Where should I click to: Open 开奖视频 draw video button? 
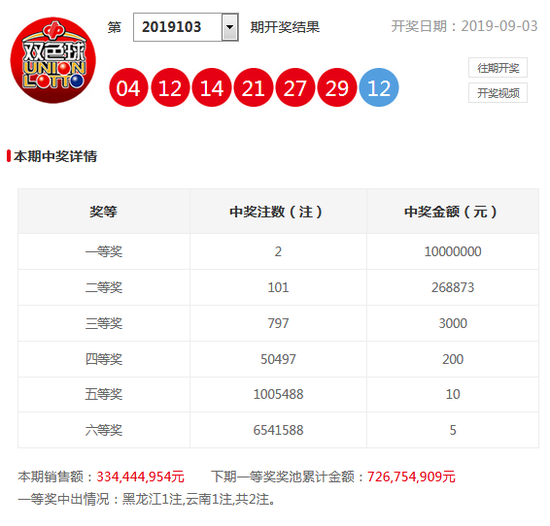click(498, 93)
